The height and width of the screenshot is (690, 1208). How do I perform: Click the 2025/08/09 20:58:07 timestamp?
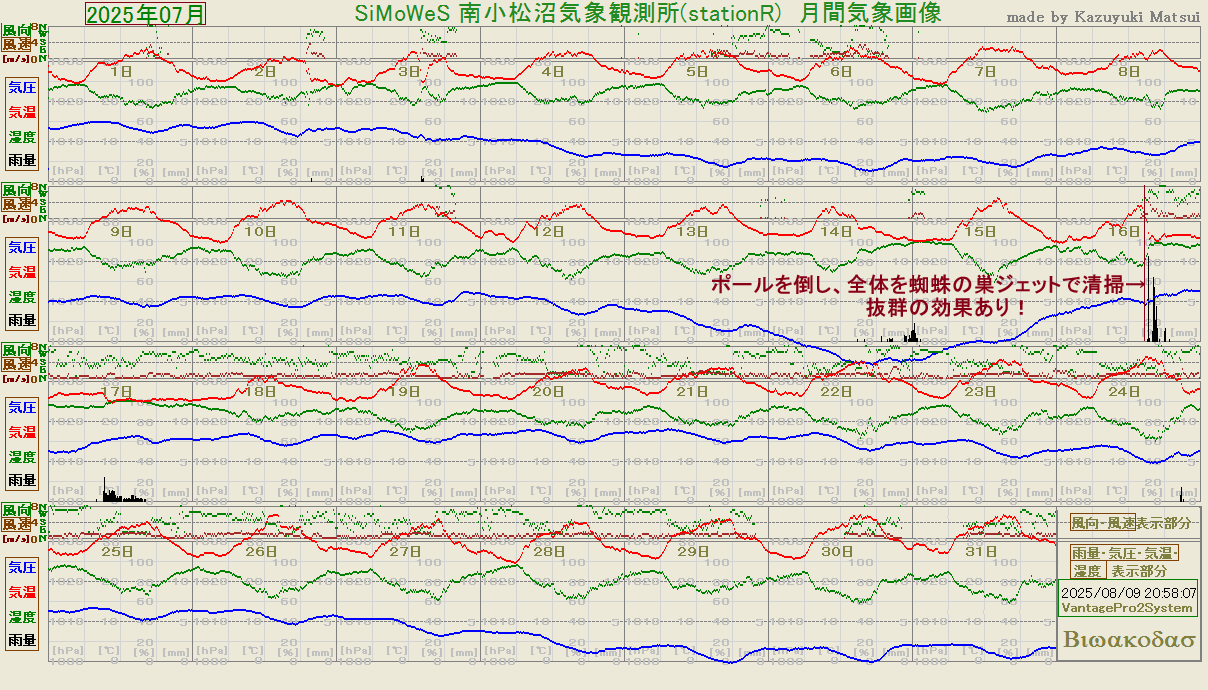[1128, 592]
